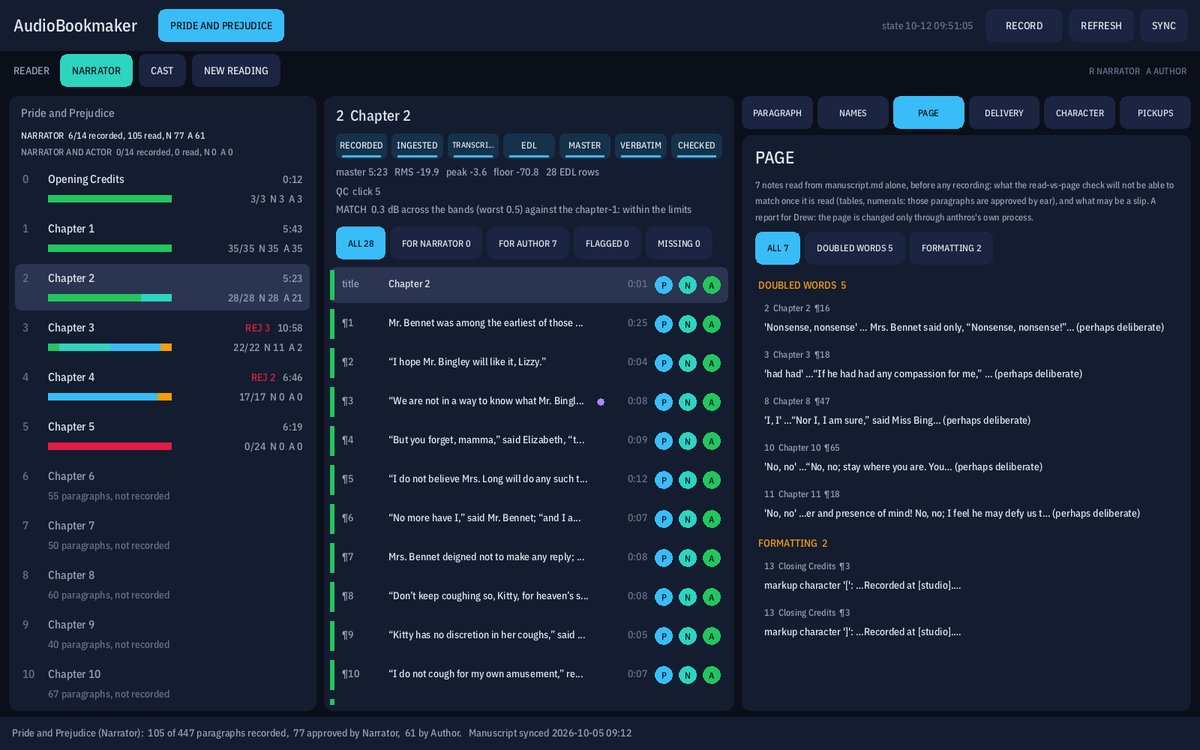Click the N badge on paragraph ¶2 row
1200x750 pixels.
click(687, 362)
